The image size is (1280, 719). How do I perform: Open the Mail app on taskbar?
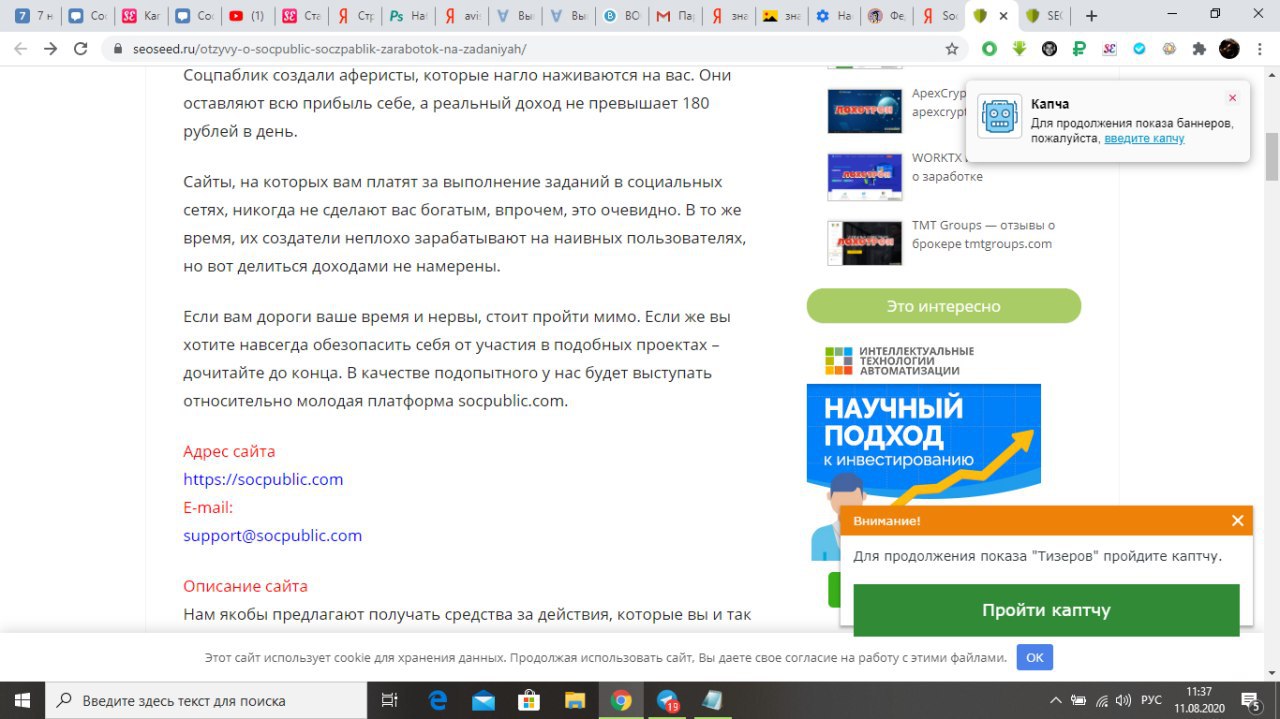tap(483, 700)
